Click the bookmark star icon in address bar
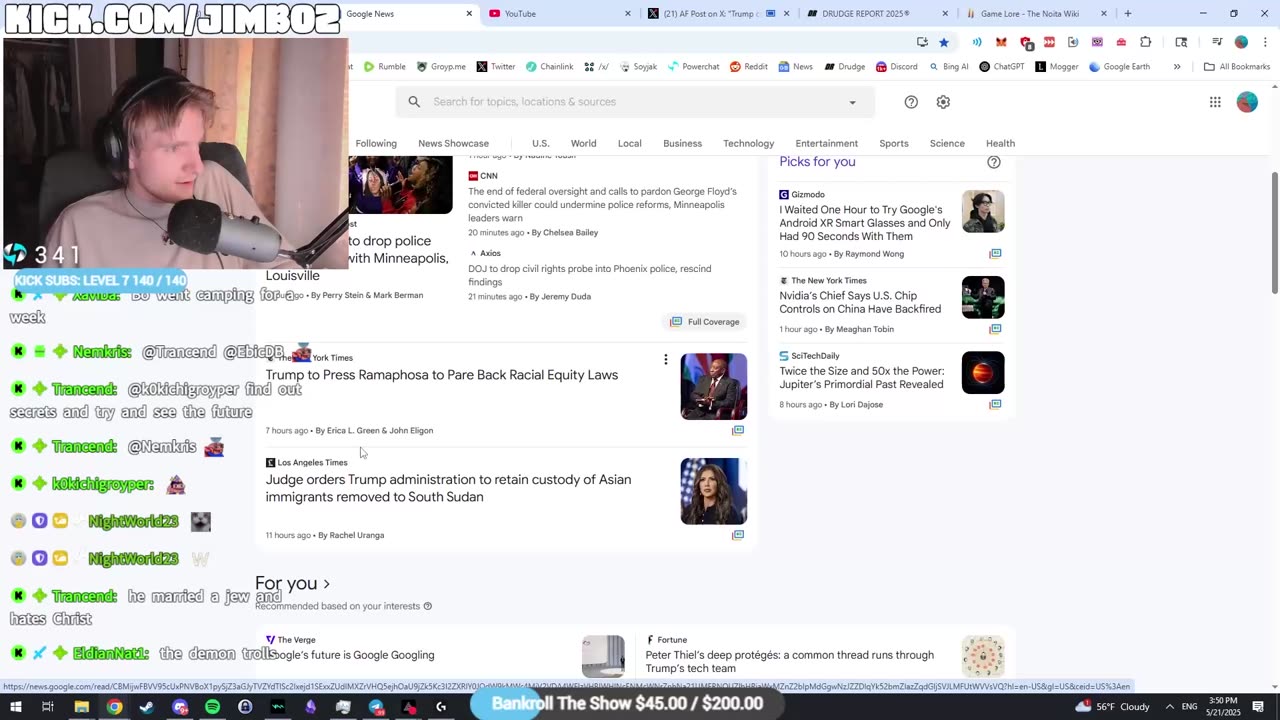 pyautogui.click(x=943, y=42)
